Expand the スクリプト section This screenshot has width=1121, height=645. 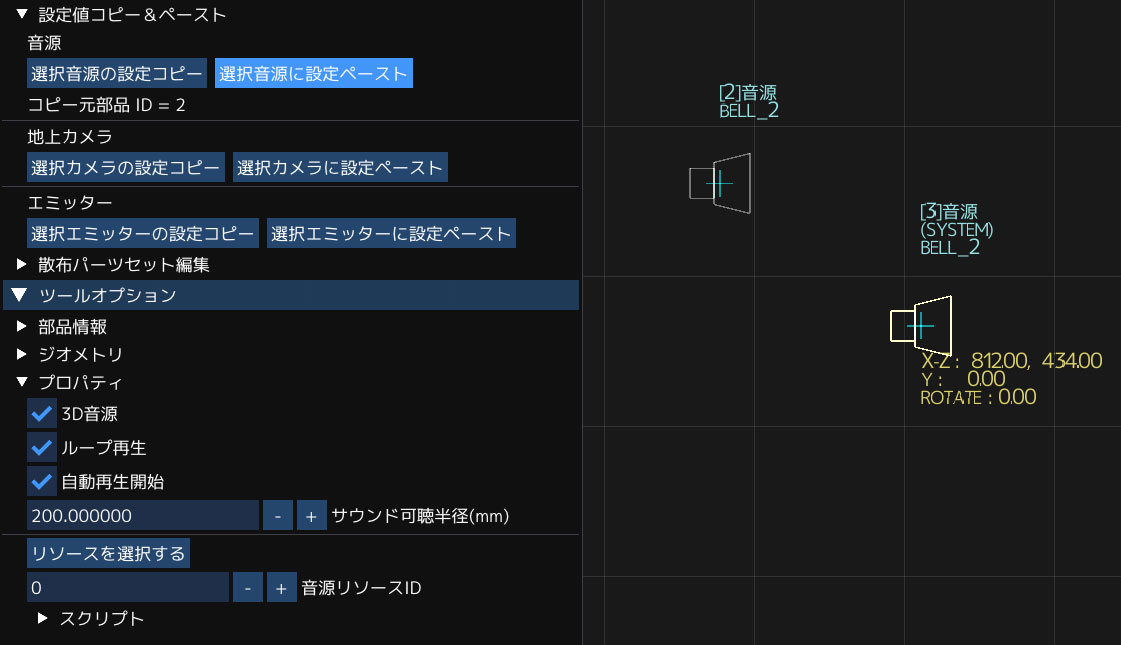[43, 618]
